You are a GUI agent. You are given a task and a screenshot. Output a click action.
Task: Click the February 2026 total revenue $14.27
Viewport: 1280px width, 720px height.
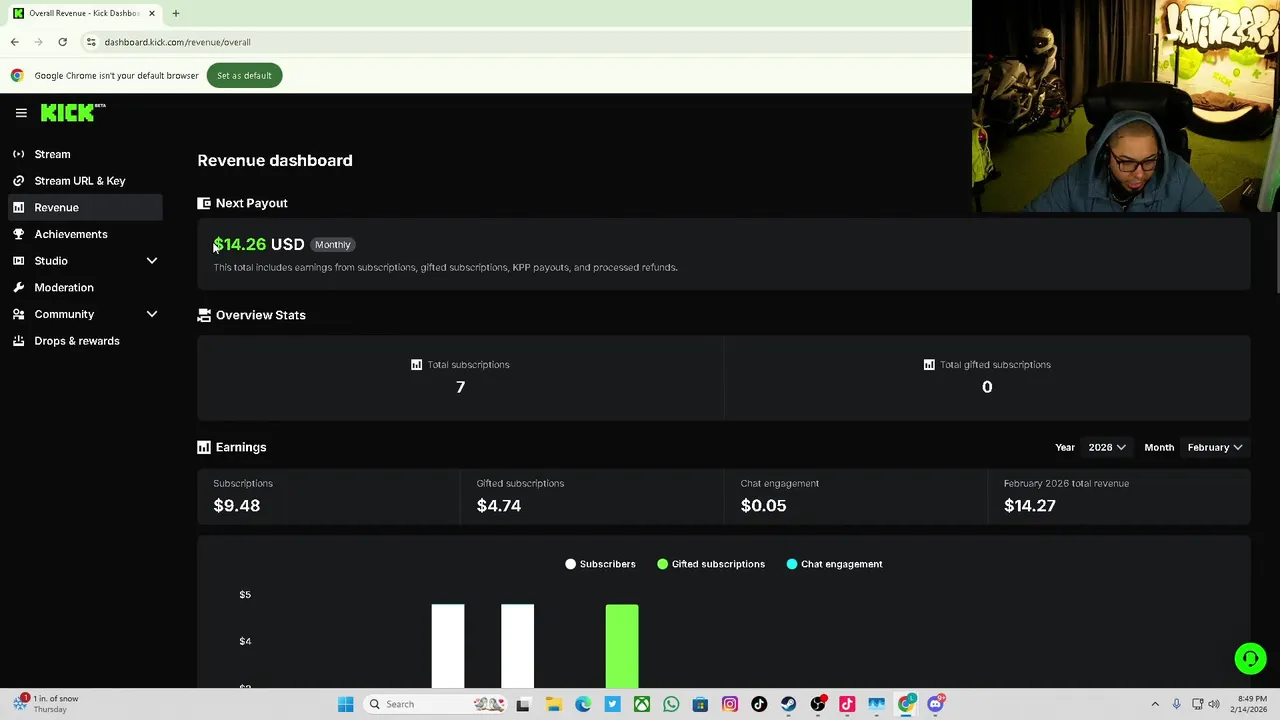point(1030,506)
